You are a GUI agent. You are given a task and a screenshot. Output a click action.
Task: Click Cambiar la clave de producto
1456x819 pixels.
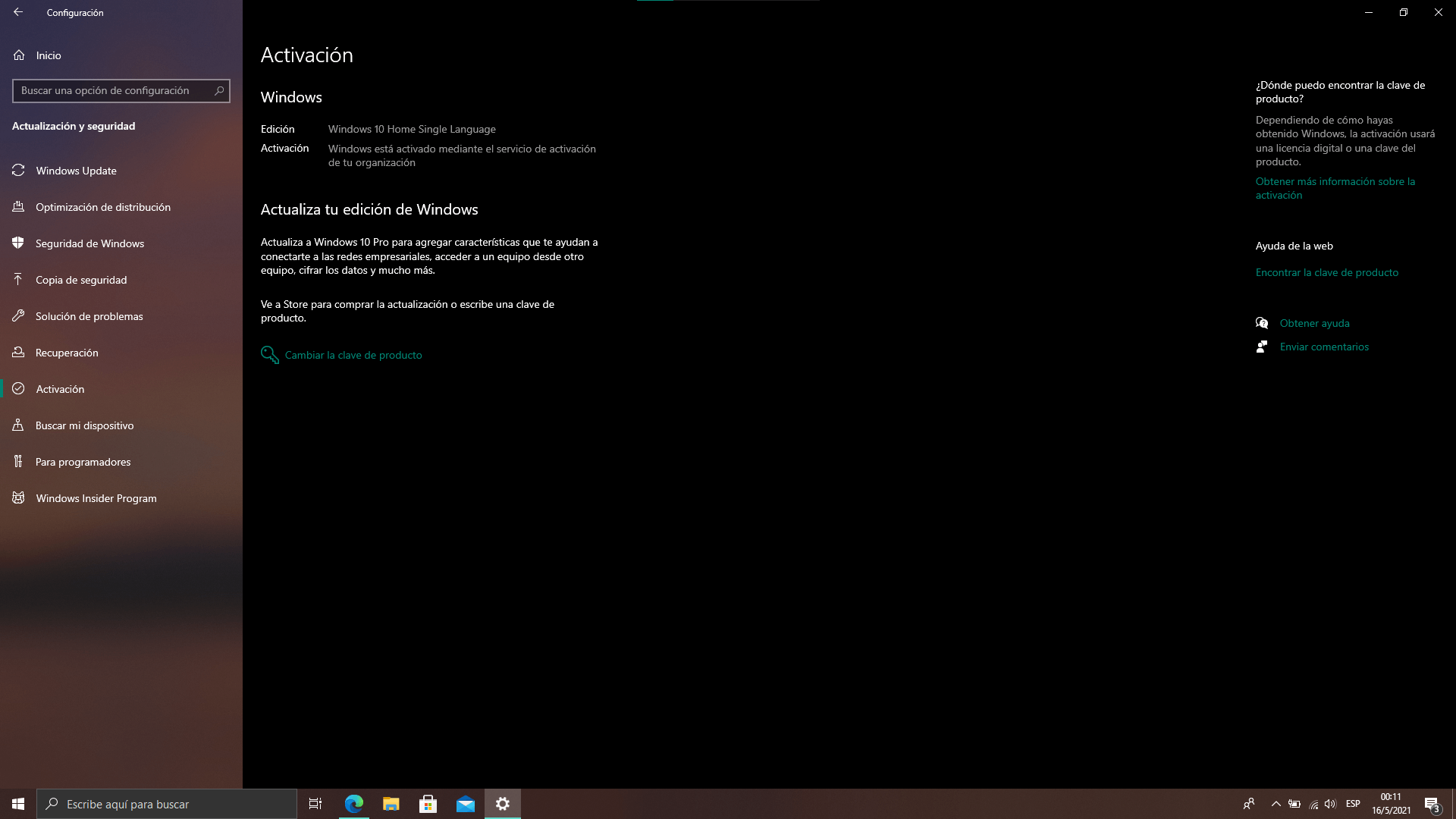(x=353, y=355)
